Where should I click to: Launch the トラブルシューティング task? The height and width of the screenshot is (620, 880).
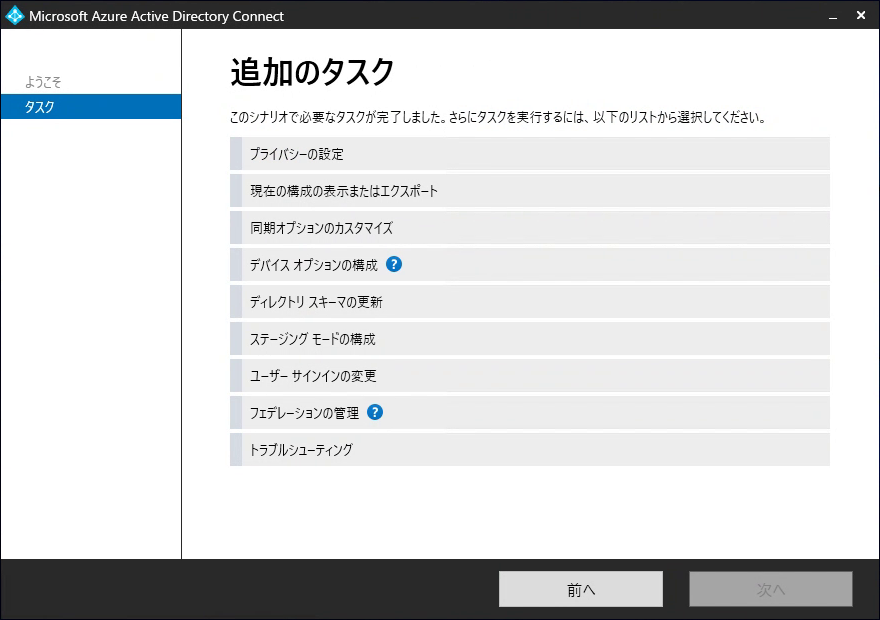point(530,449)
